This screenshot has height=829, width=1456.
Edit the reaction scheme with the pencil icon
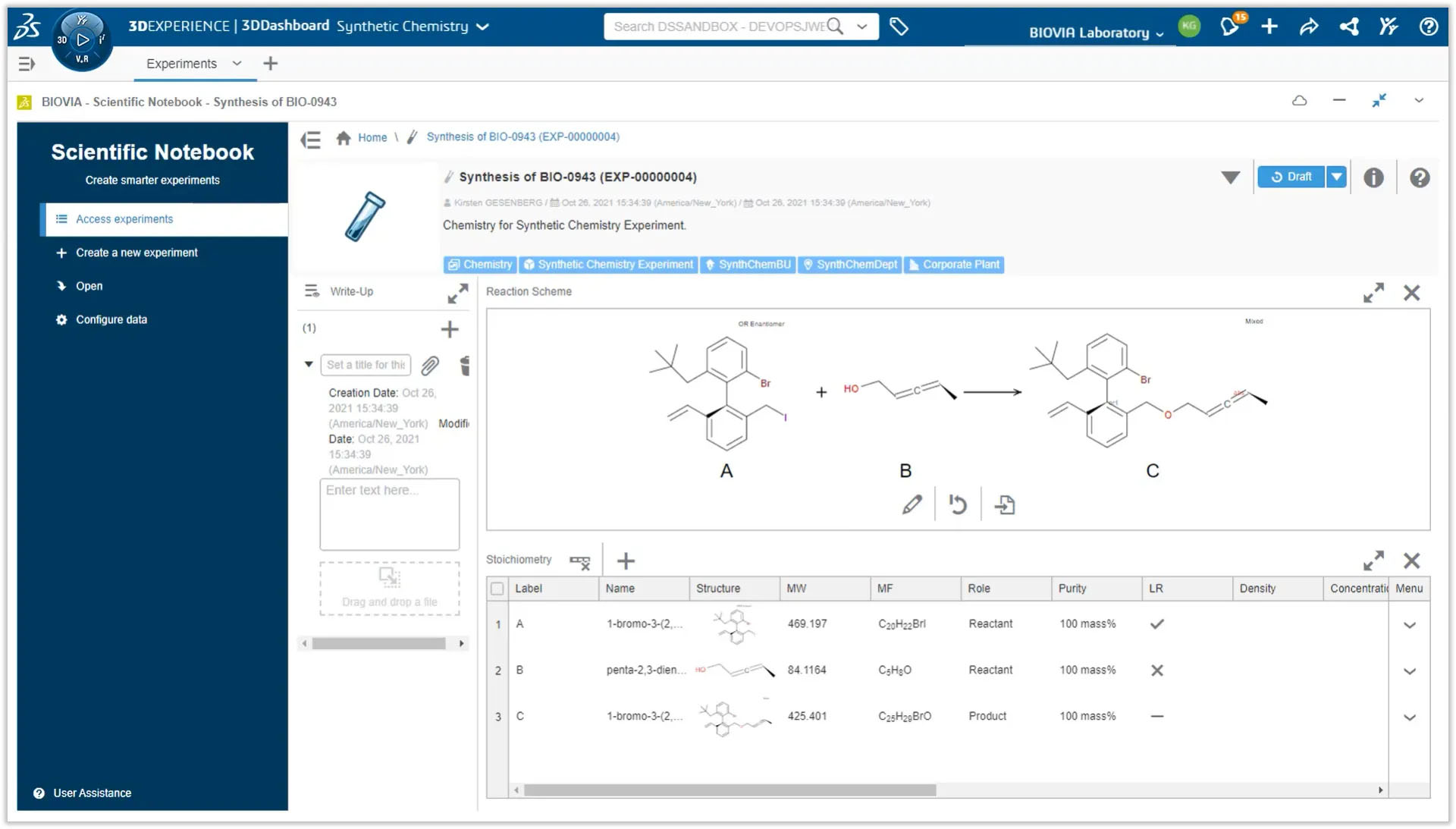(x=912, y=504)
